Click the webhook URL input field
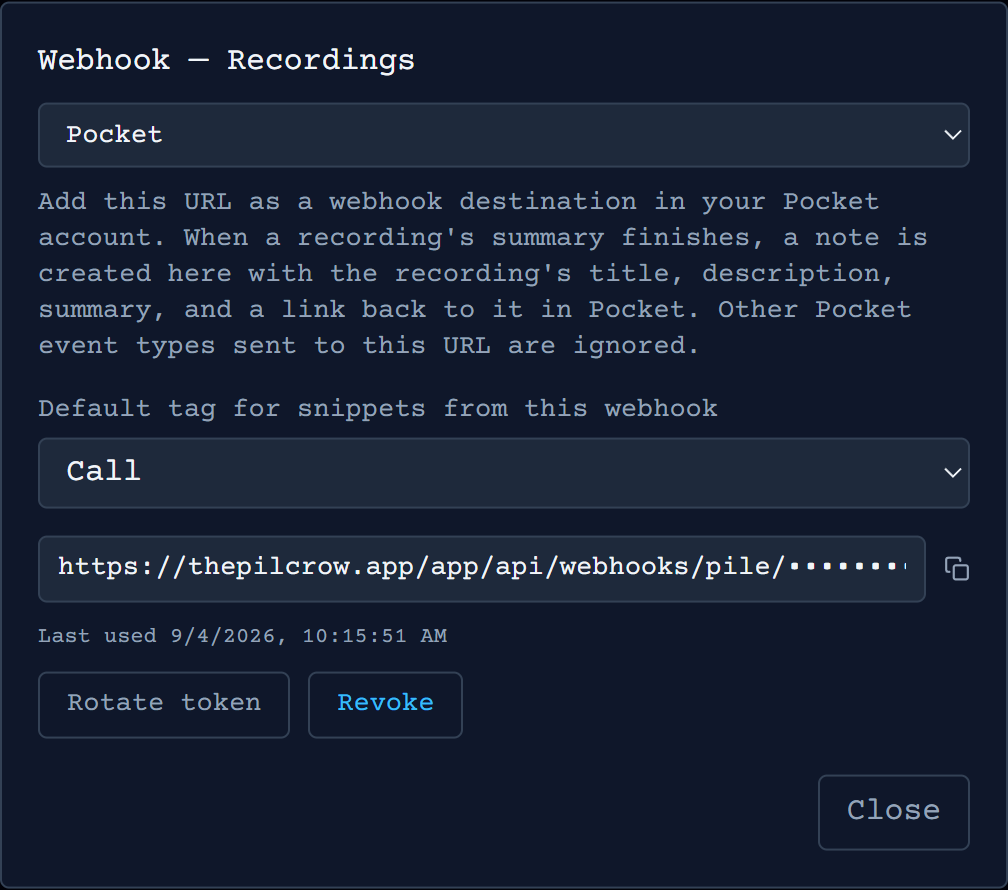The image size is (1008, 890). (482, 569)
